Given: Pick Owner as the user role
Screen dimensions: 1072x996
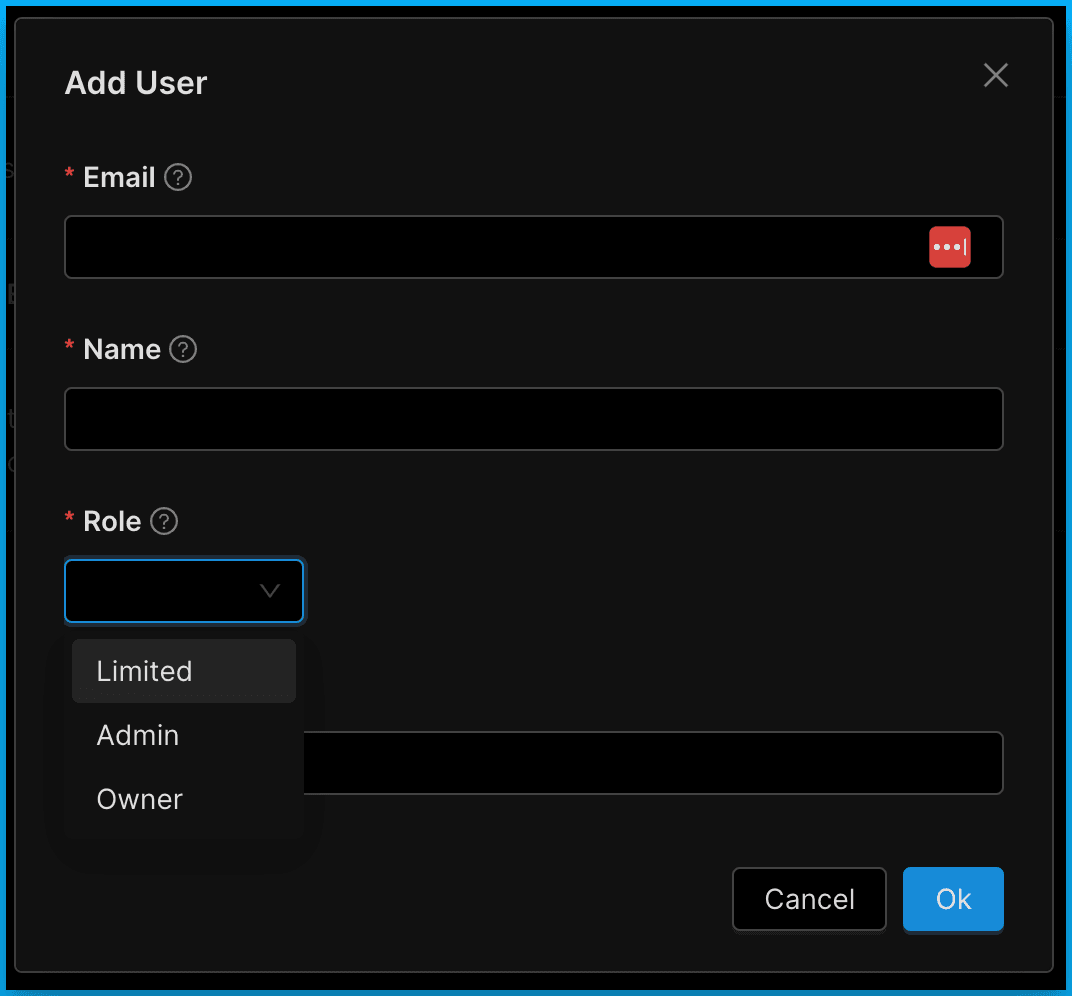Looking at the screenshot, I should click(140, 800).
